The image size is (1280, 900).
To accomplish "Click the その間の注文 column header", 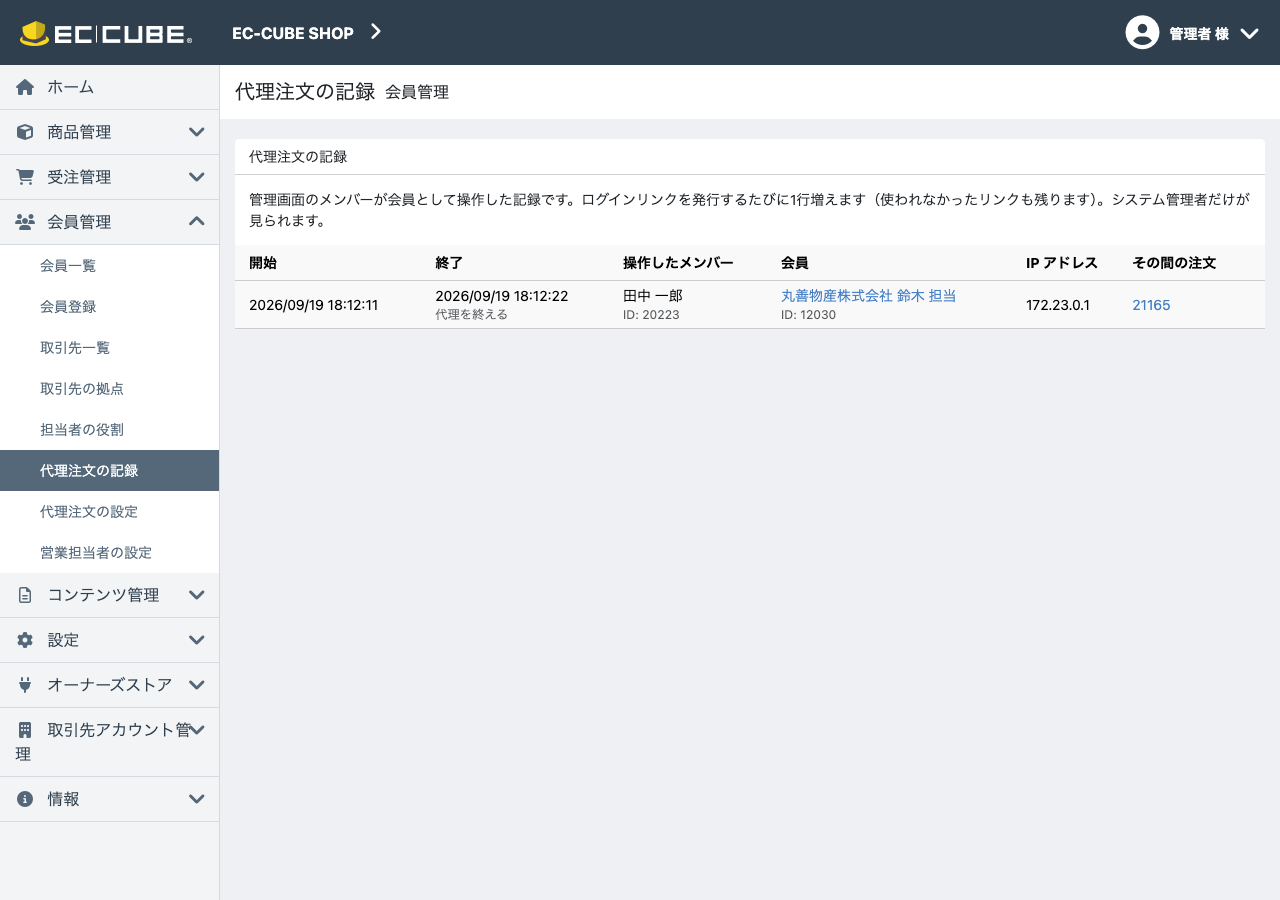I will point(1174,263).
